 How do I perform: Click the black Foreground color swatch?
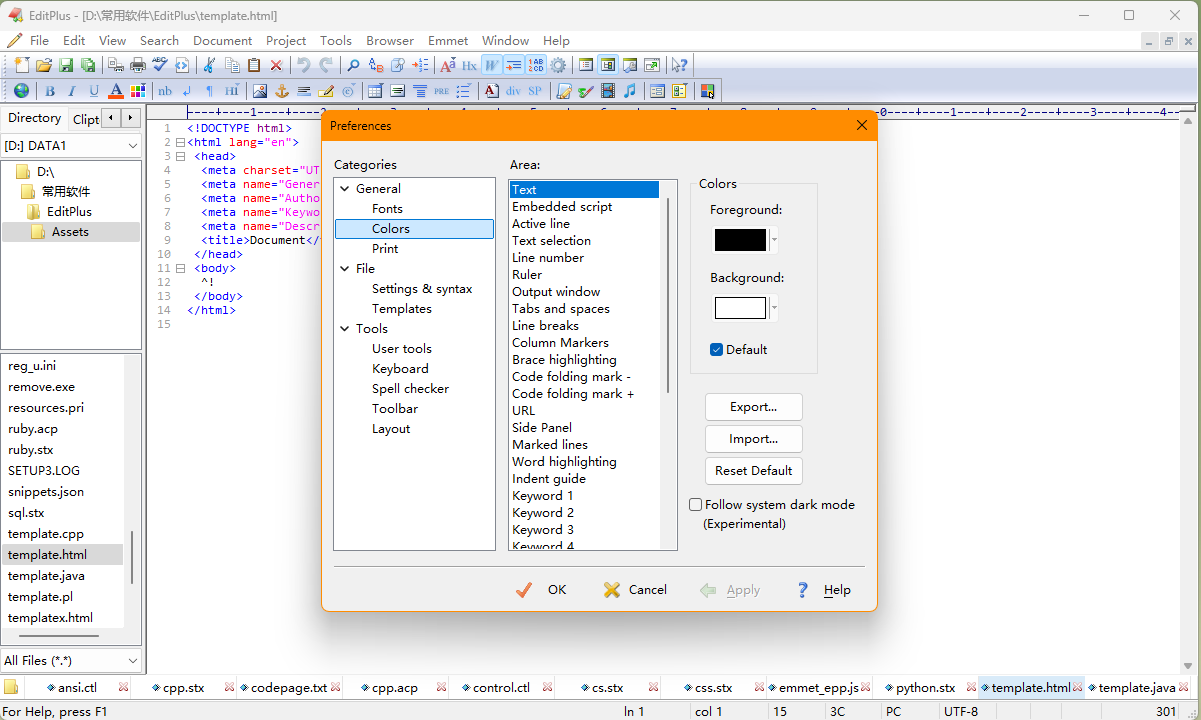[740, 240]
